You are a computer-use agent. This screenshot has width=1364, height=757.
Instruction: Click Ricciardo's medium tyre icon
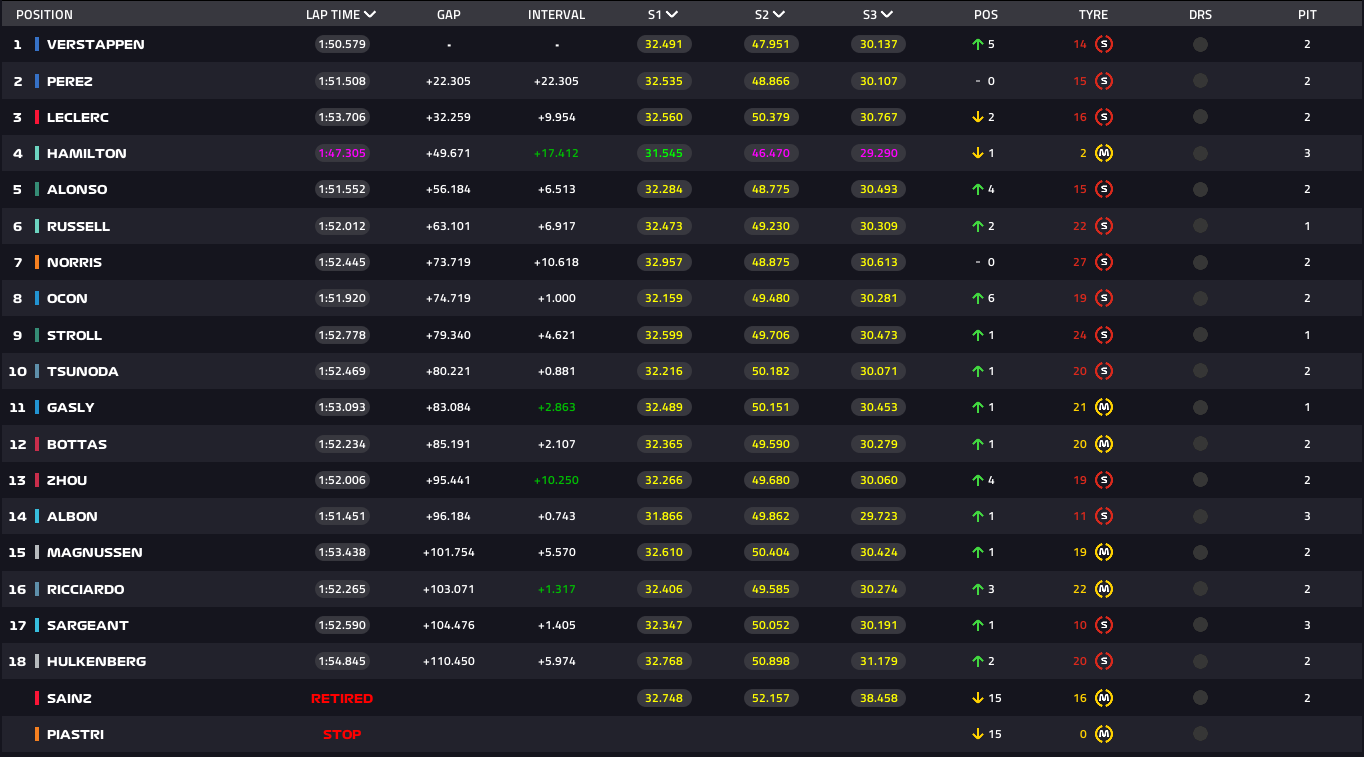pos(1104,589)
